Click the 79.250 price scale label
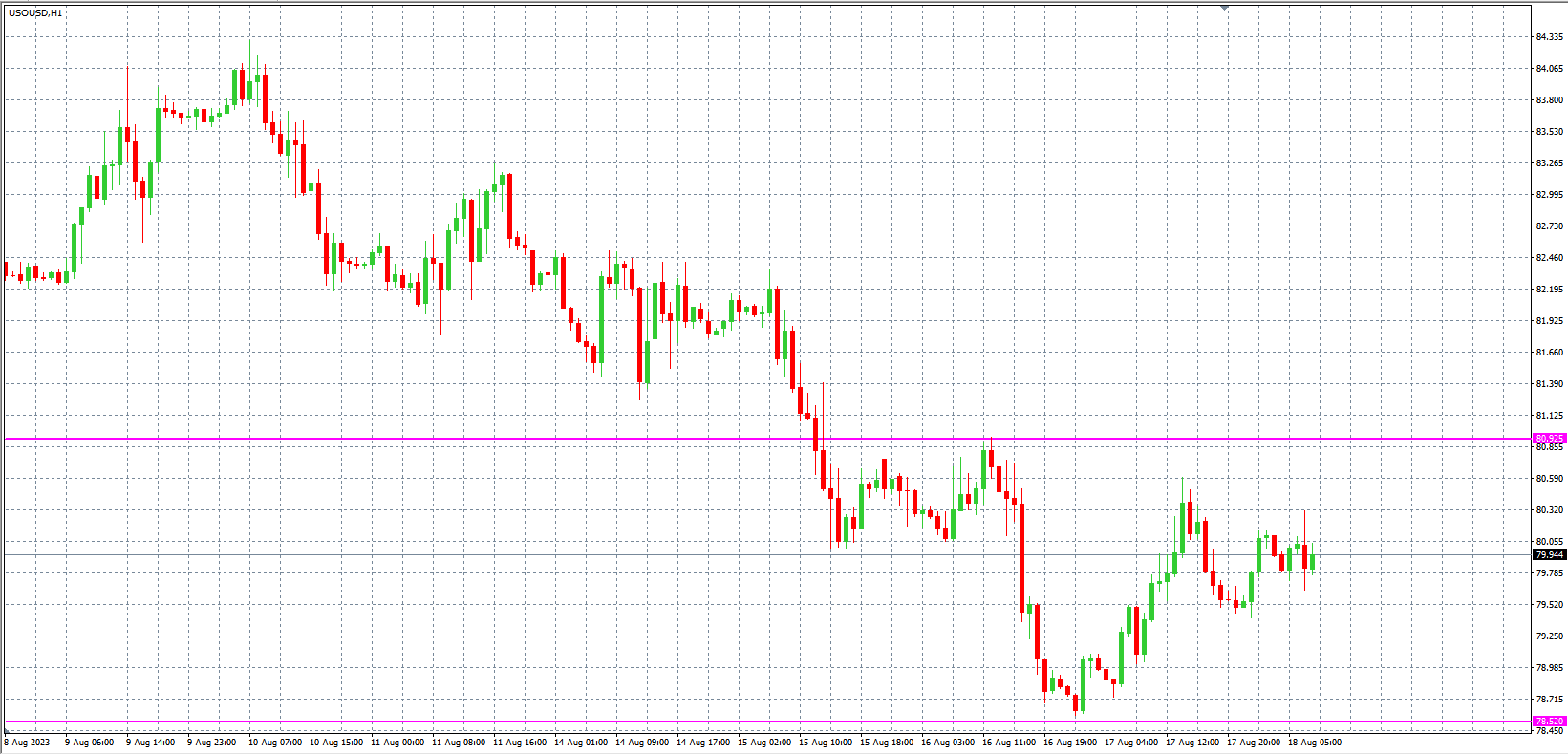This screenshot has width=1568, height=754. (x=1549, y=636)
